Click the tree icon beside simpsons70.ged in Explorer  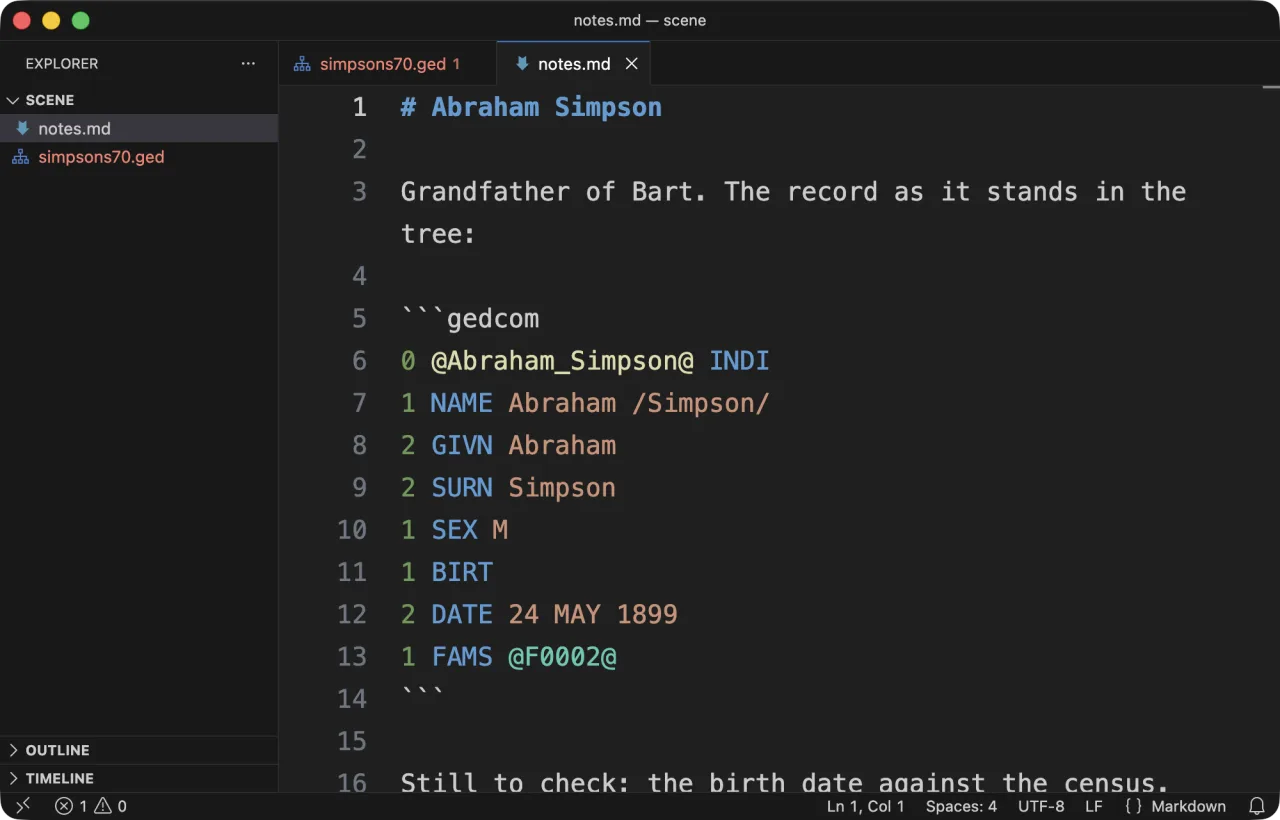(x=21, y=157)
